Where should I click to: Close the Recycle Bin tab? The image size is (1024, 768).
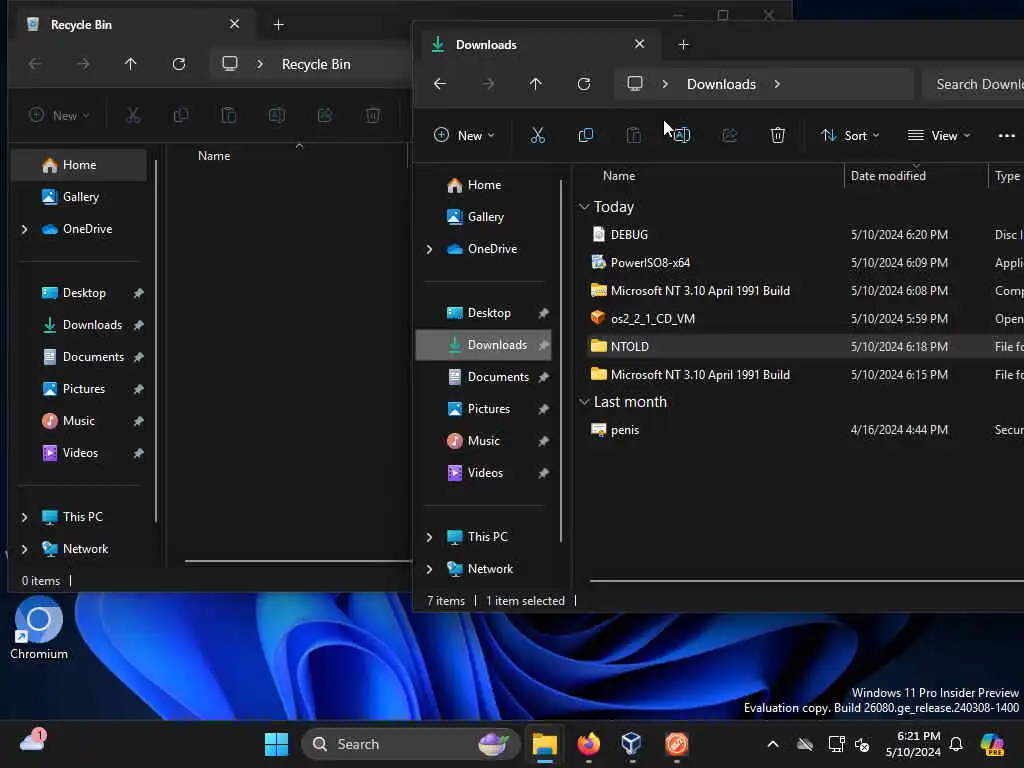point(234,24)
